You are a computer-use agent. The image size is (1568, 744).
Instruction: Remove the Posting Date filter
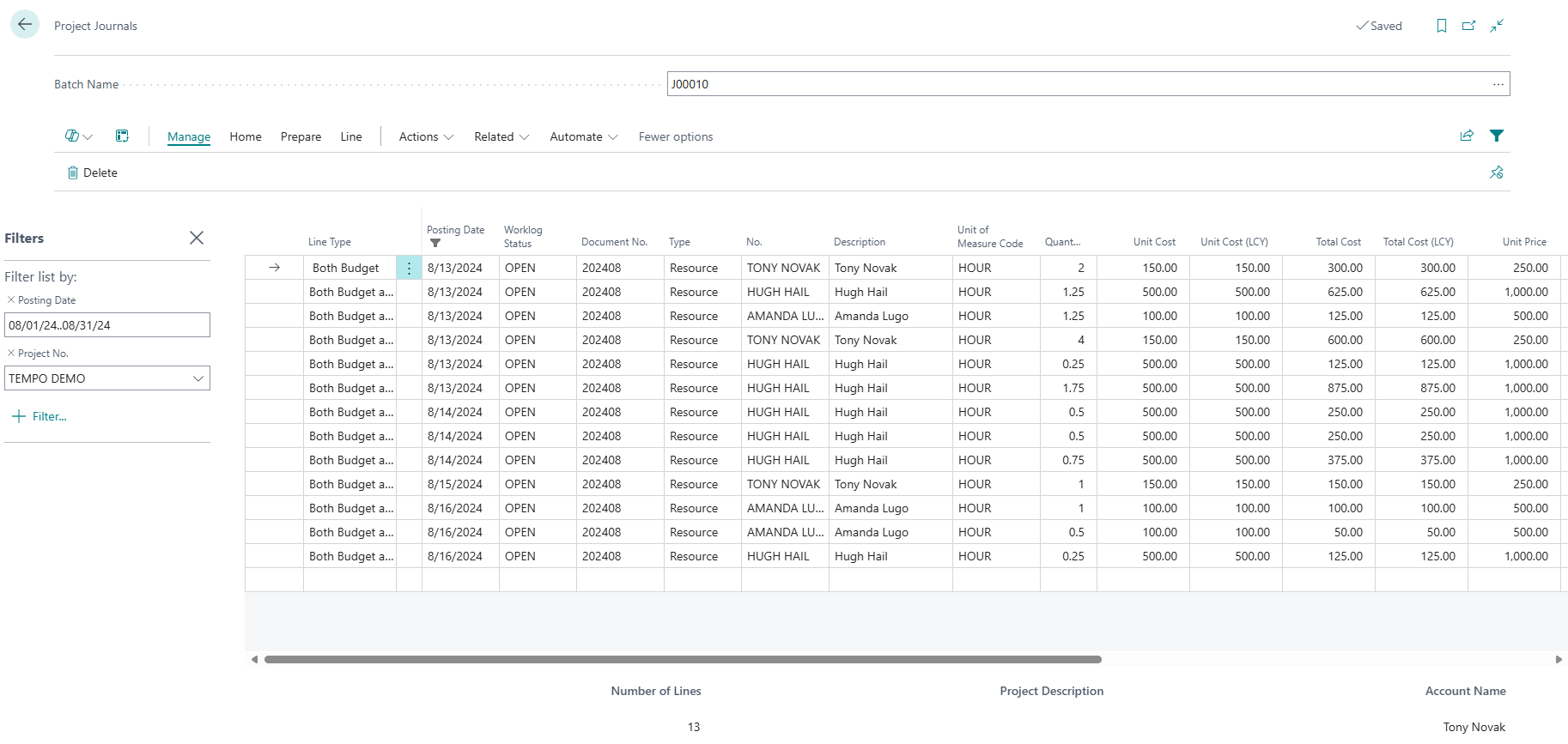pos(11,300)
